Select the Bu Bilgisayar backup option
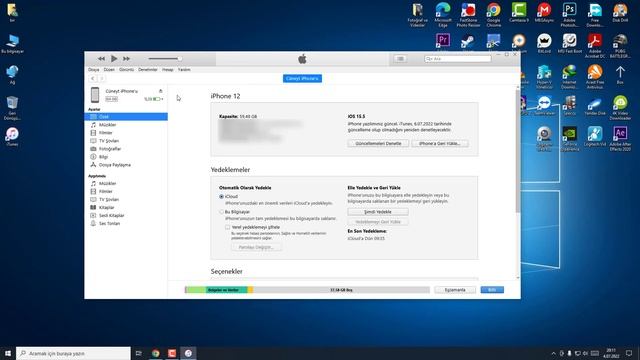Viewport: 640px width, 360px height. pos(222,212)
